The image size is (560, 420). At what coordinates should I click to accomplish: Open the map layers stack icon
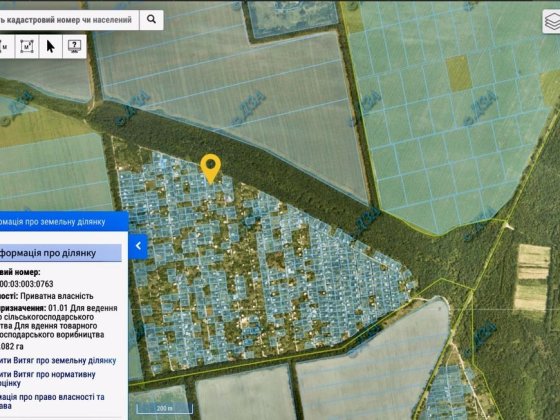pyautogui.click(x=552, y=22)
